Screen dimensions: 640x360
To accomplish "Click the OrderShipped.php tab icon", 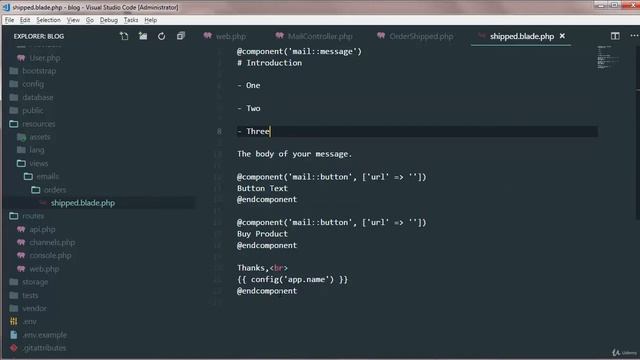I will point(381,36).
